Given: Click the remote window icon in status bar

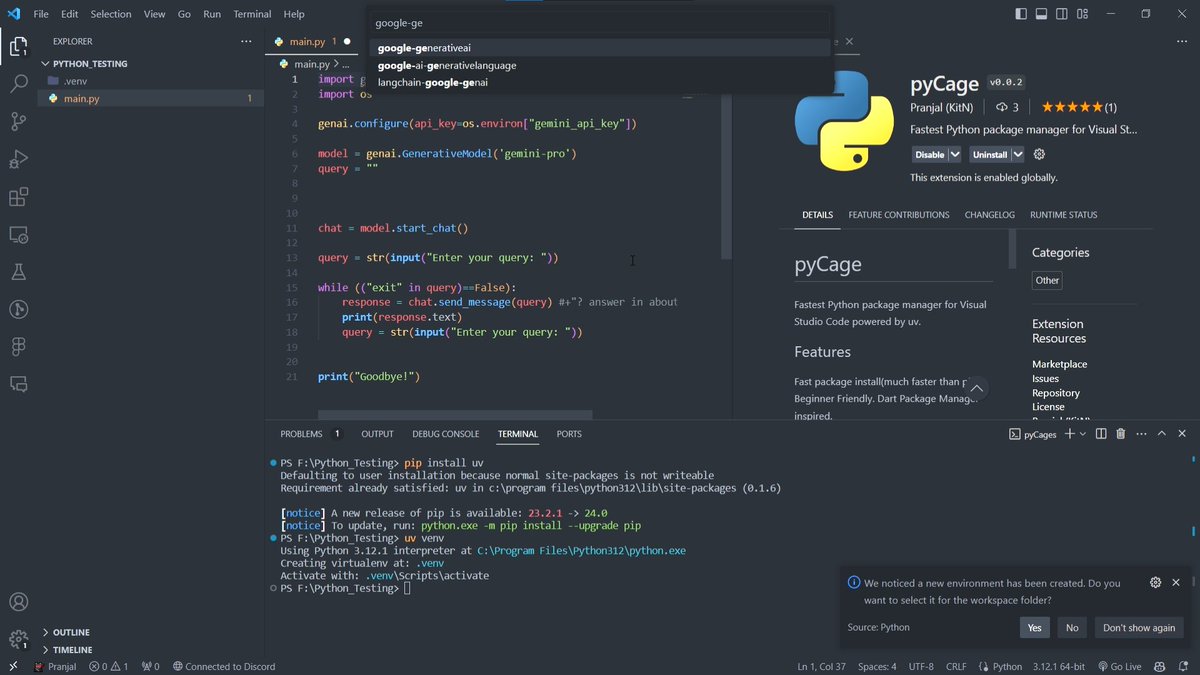Looking at the screenshot, I should tap(11, 666).
